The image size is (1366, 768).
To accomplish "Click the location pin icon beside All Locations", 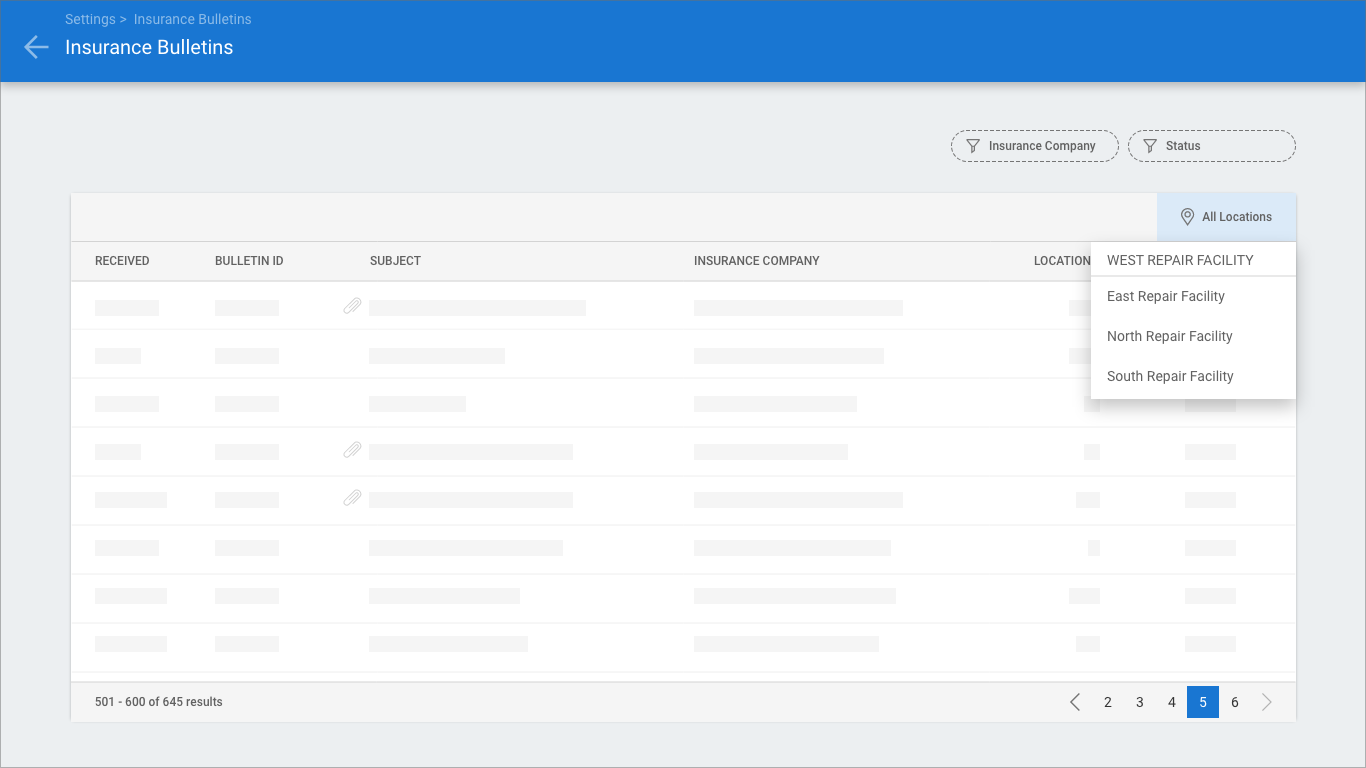I will (x=1187, y=217).
